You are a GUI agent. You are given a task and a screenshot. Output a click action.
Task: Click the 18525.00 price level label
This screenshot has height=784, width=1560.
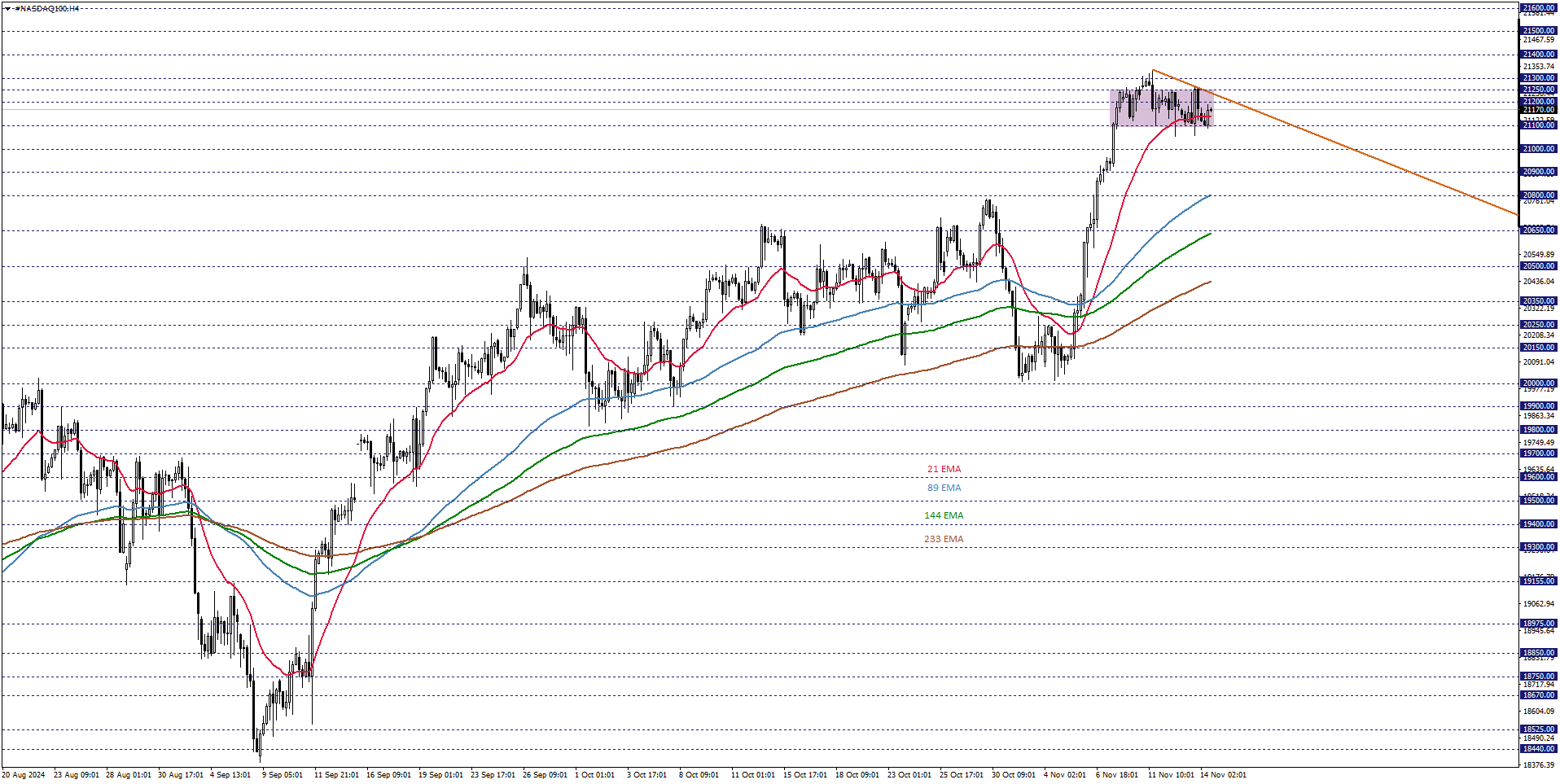click(1538, 729)
